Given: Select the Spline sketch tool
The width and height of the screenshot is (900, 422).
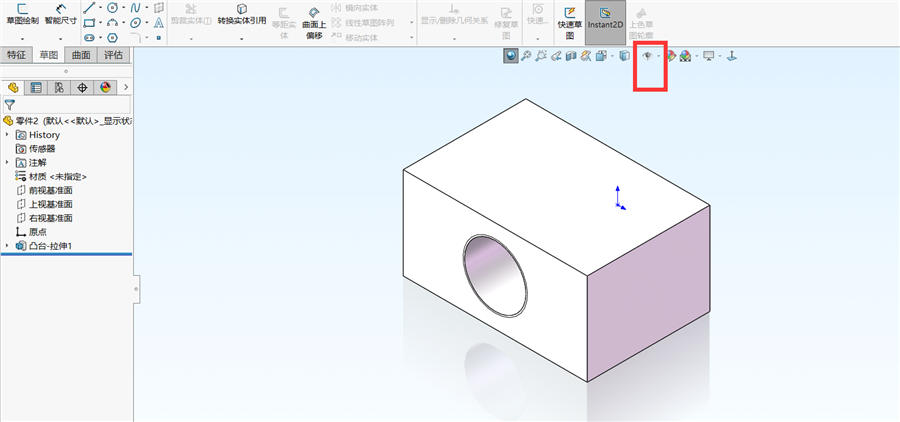Looking at the screenshot, I should coord(135,7).
